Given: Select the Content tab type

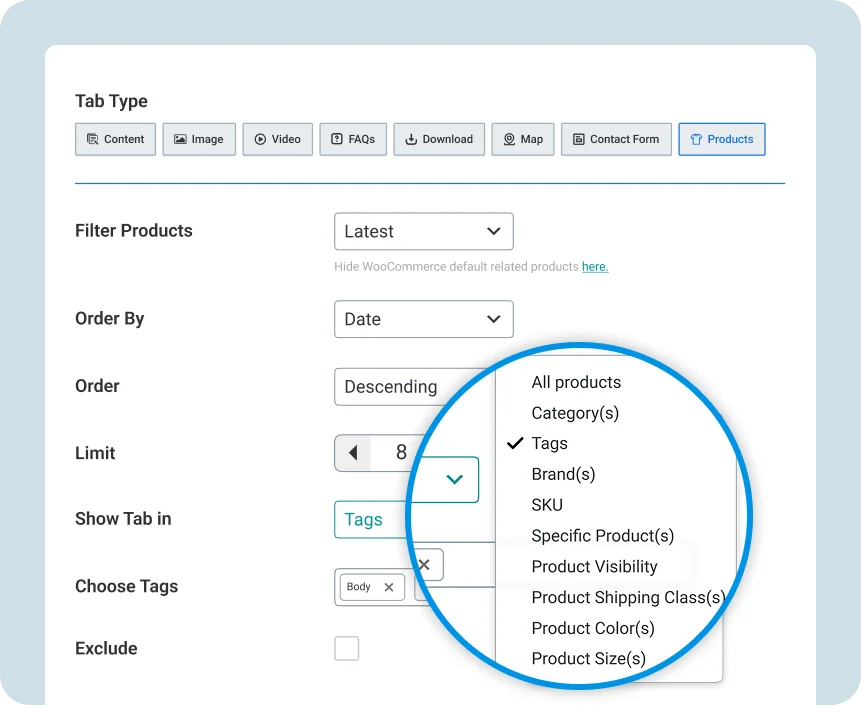Looking at the screenshot, I should 115,139.
